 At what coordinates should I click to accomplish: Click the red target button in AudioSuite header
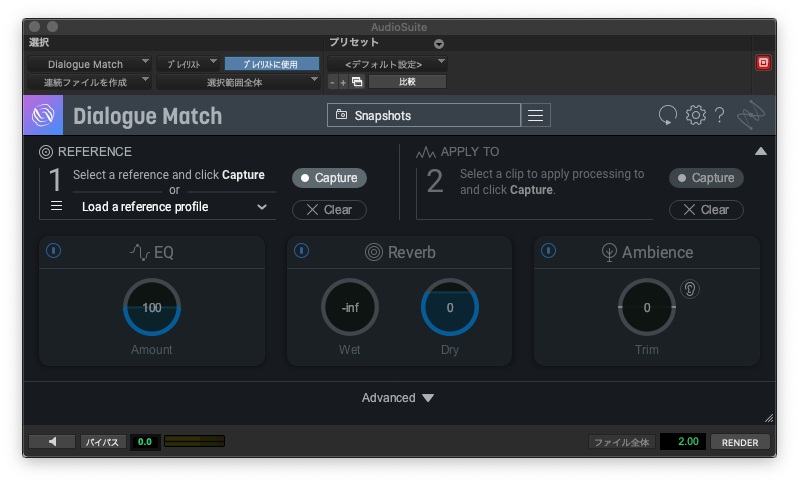763,63
